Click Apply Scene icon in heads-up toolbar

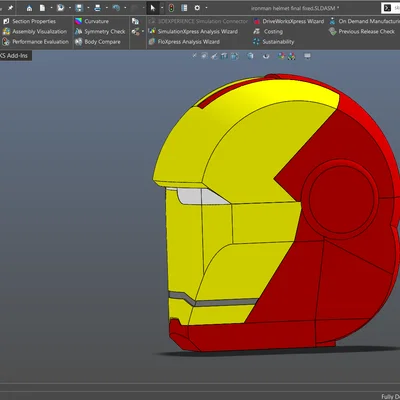pos(292,56)
